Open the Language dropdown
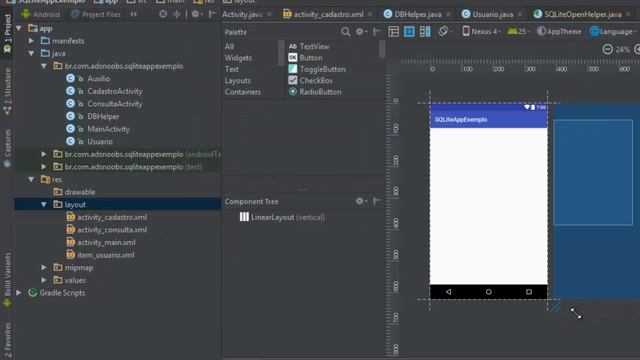640x360 pixels. click(x=613, y=31)
